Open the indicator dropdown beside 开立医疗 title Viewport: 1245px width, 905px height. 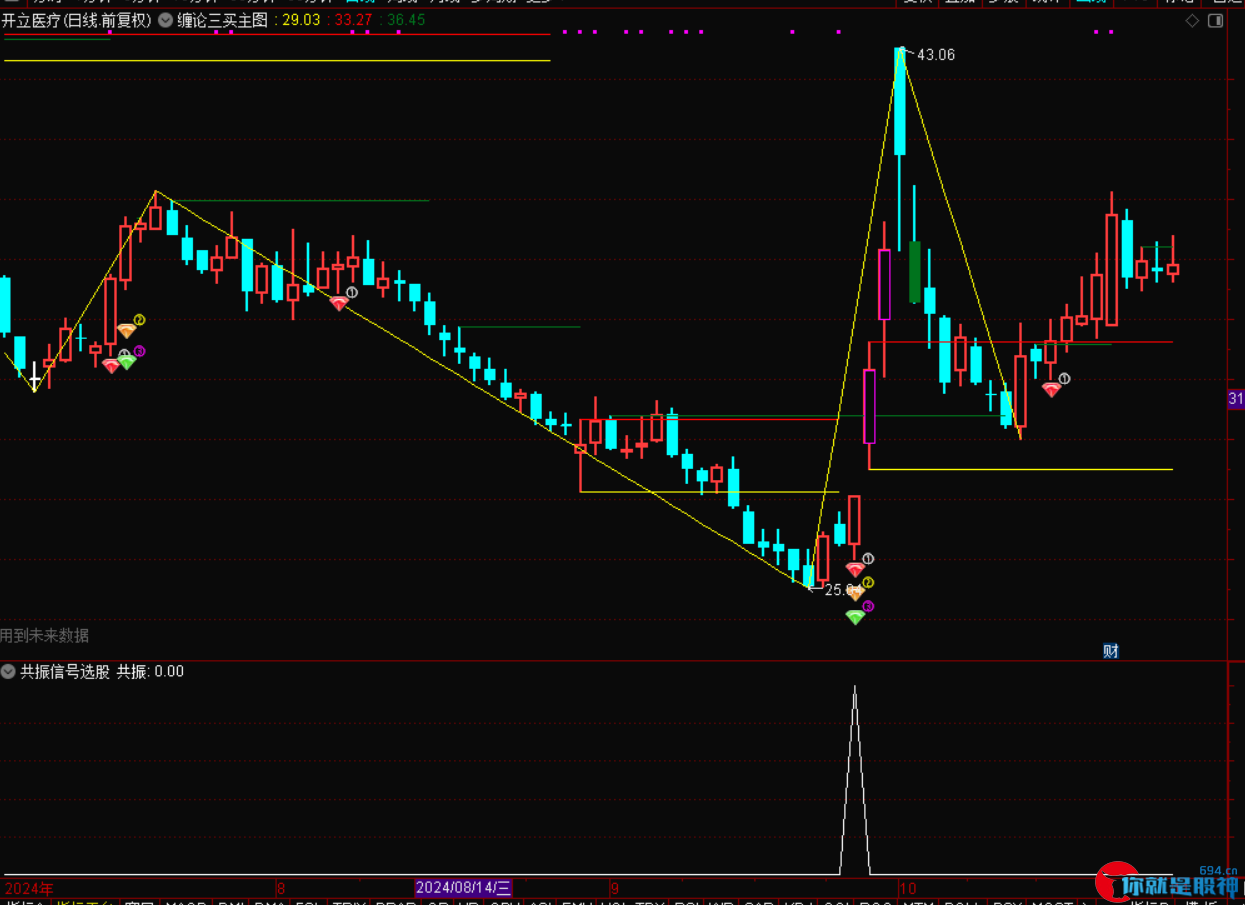point(165,20)
